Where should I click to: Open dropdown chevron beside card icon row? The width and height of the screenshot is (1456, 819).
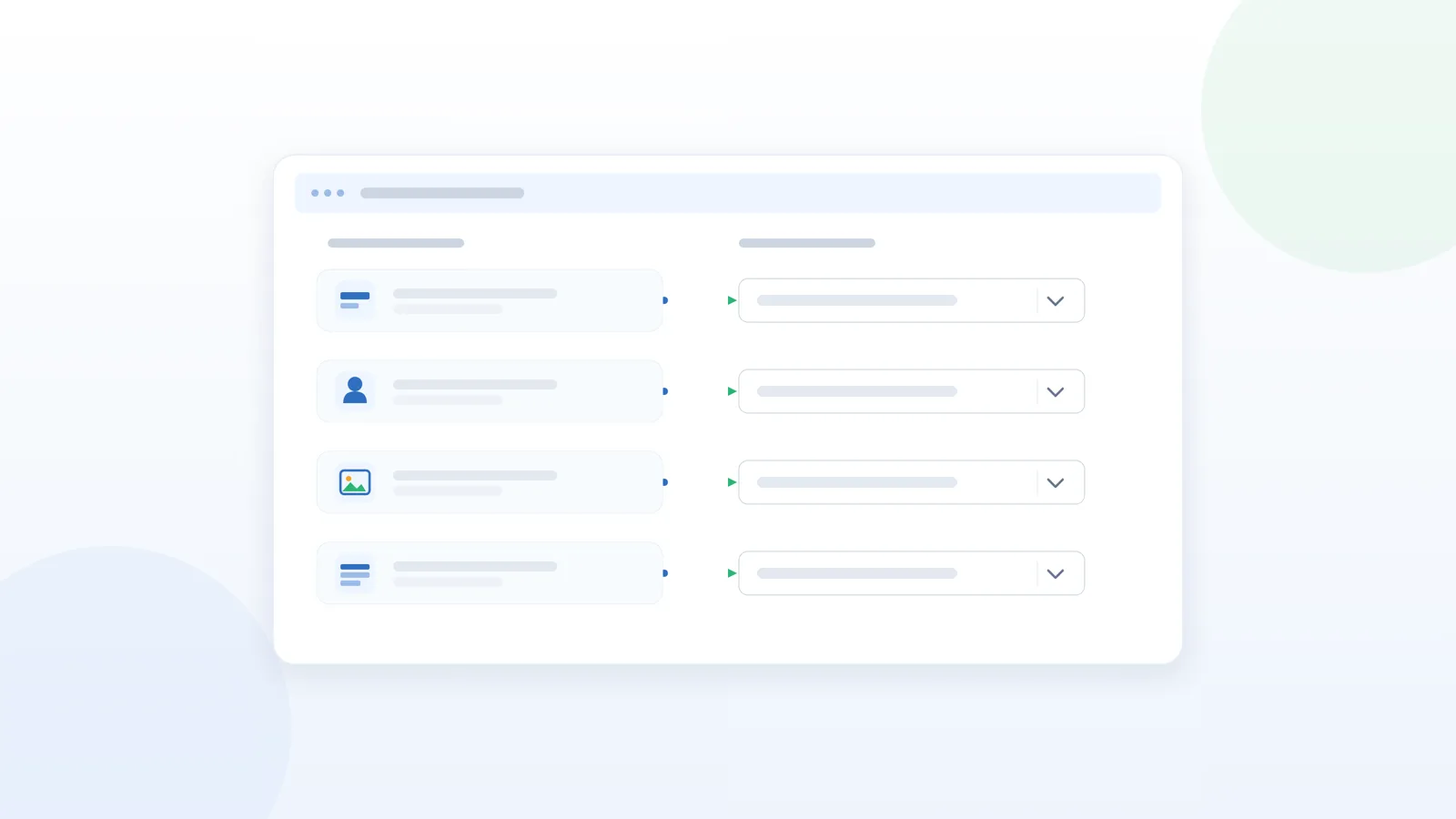1056,301
